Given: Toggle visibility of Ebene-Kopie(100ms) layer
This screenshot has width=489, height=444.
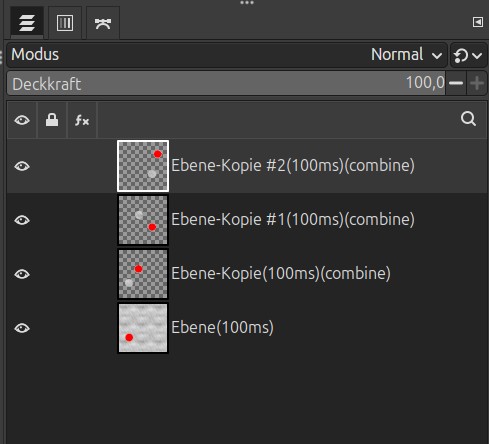Looking at the screenshot, I should pyautogui.click(x=22, y=274).
